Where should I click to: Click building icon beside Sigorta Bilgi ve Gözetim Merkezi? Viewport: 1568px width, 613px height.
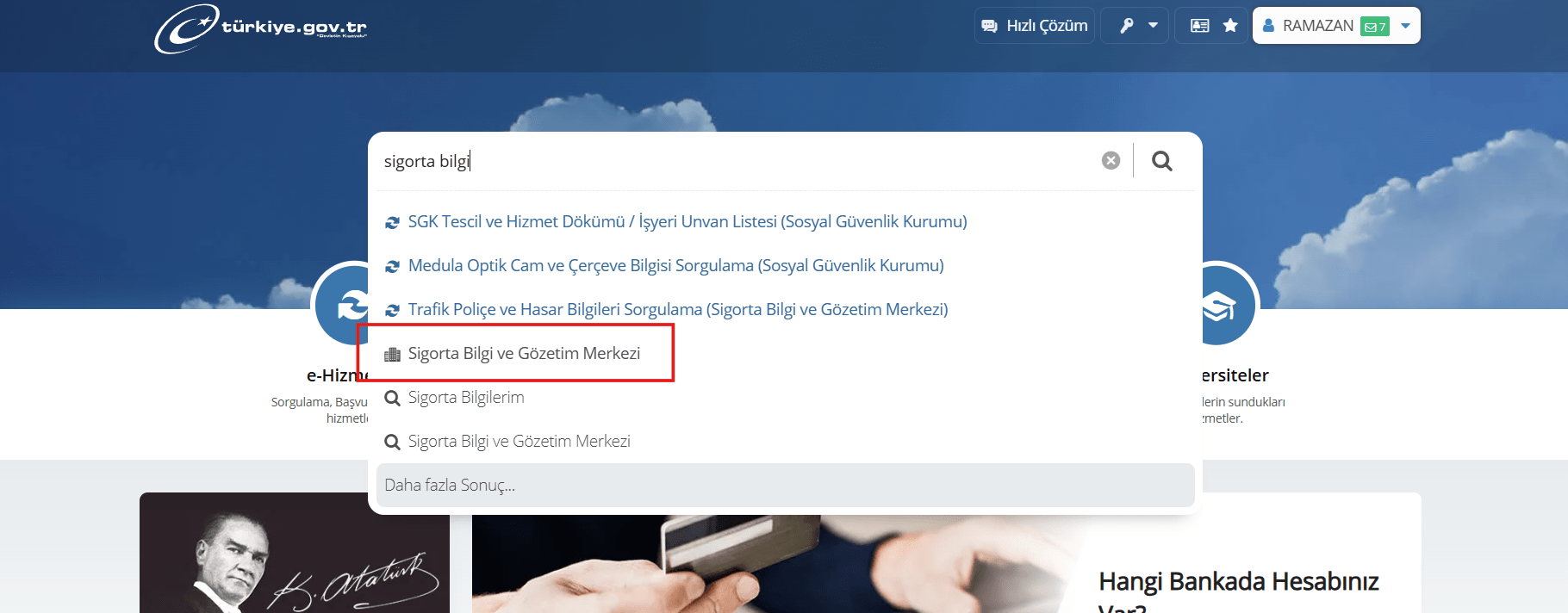(392, 355)
